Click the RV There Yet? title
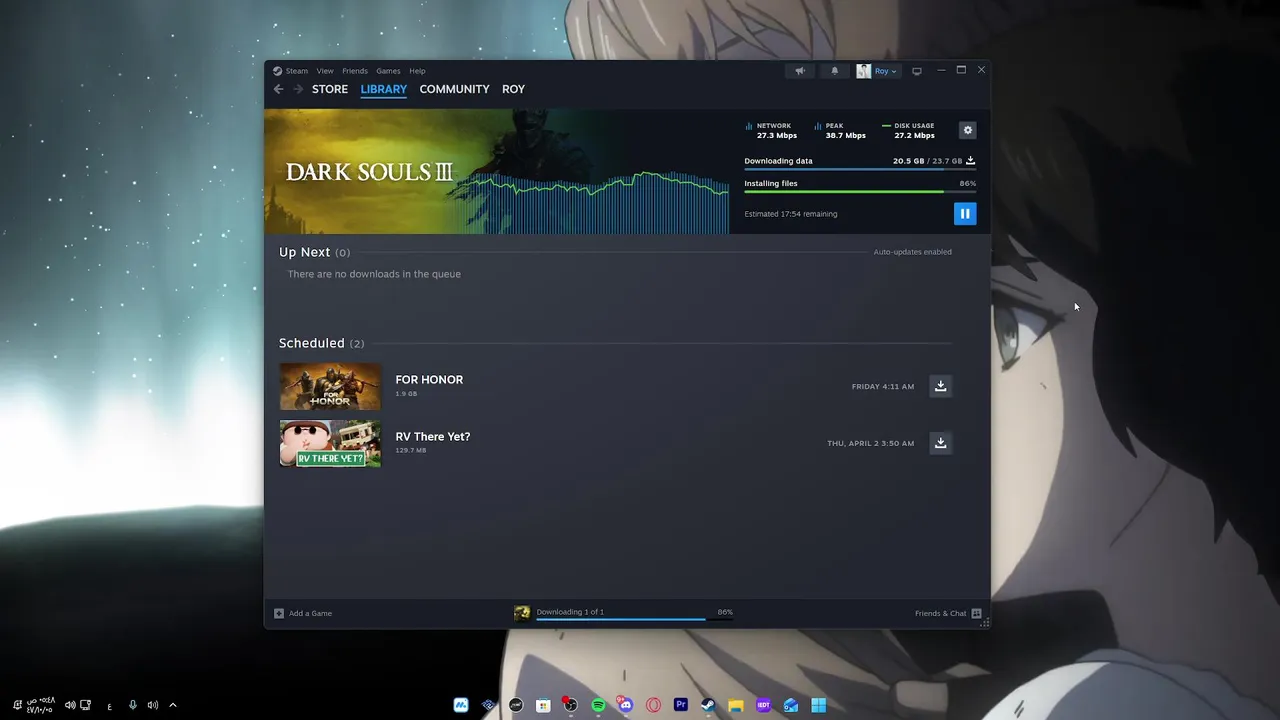Screen dimensions: 1280x720 click(433, 437)
